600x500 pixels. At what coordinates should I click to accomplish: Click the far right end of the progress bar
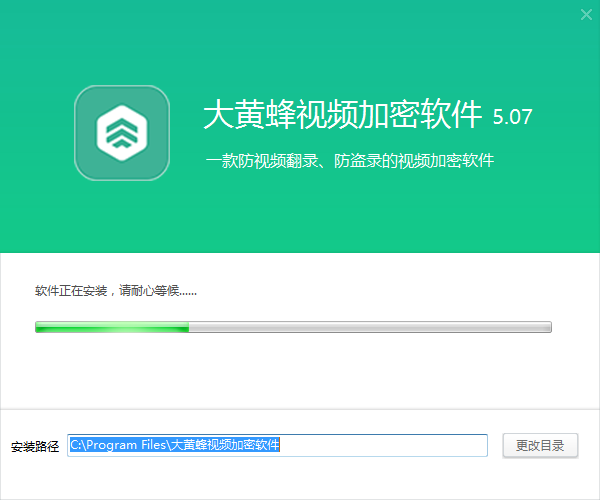pyautogui.click(x=547, y=326)
